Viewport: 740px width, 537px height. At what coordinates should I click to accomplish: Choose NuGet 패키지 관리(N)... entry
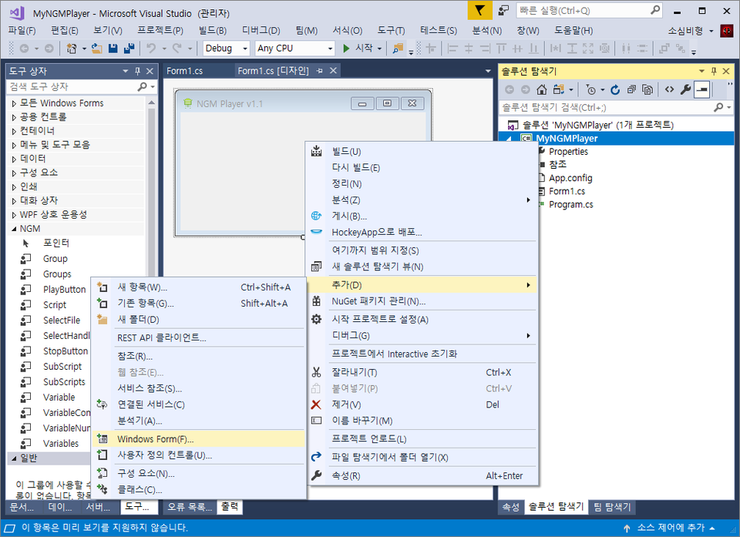422,301
